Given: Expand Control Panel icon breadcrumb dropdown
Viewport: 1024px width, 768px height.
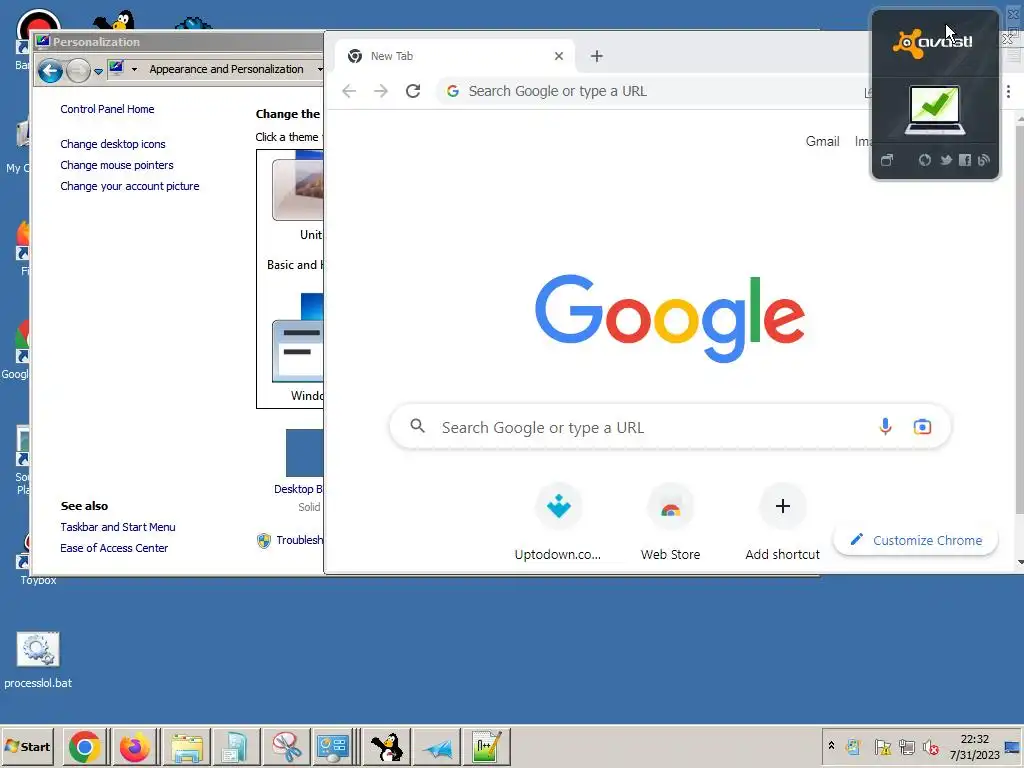Looking at the screenshot, I should 134,69.
